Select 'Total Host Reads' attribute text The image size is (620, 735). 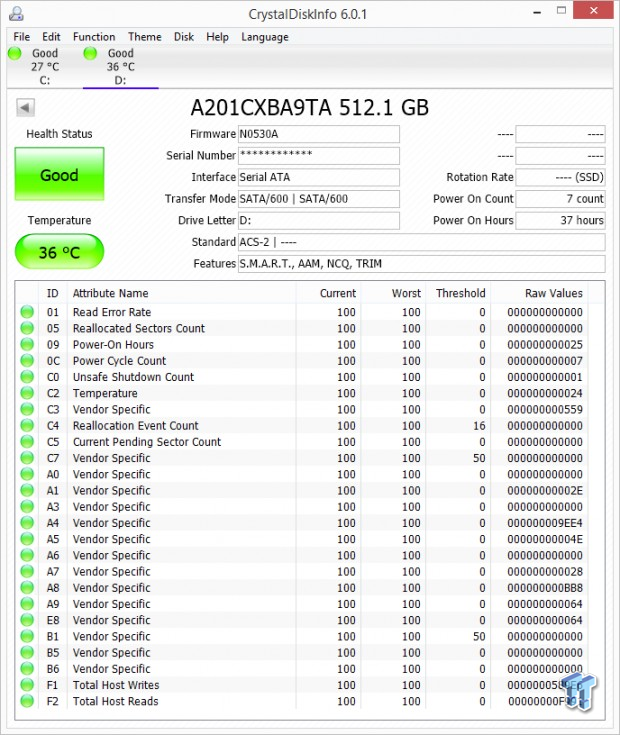[x=116, y=701]
